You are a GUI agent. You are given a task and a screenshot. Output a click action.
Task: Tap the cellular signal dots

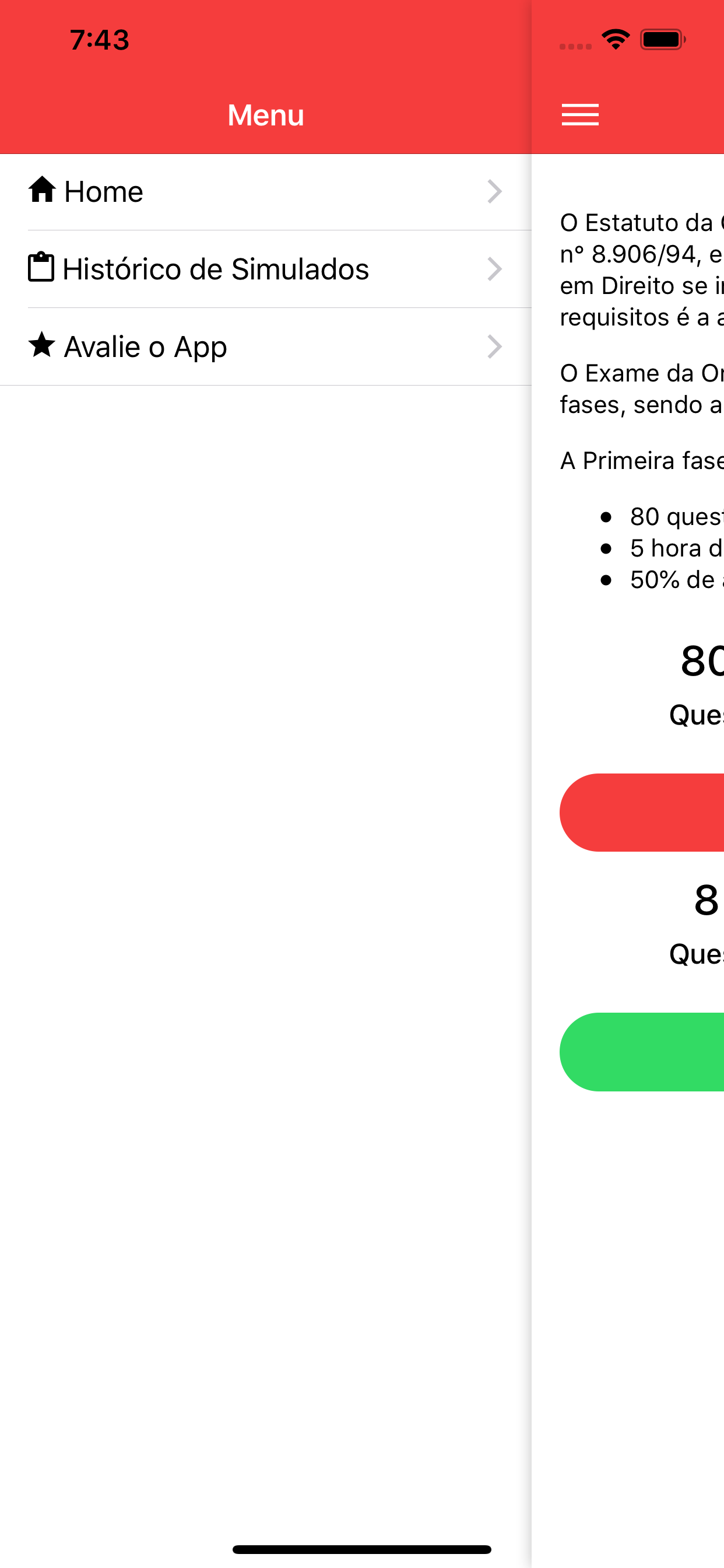[575, 46]
